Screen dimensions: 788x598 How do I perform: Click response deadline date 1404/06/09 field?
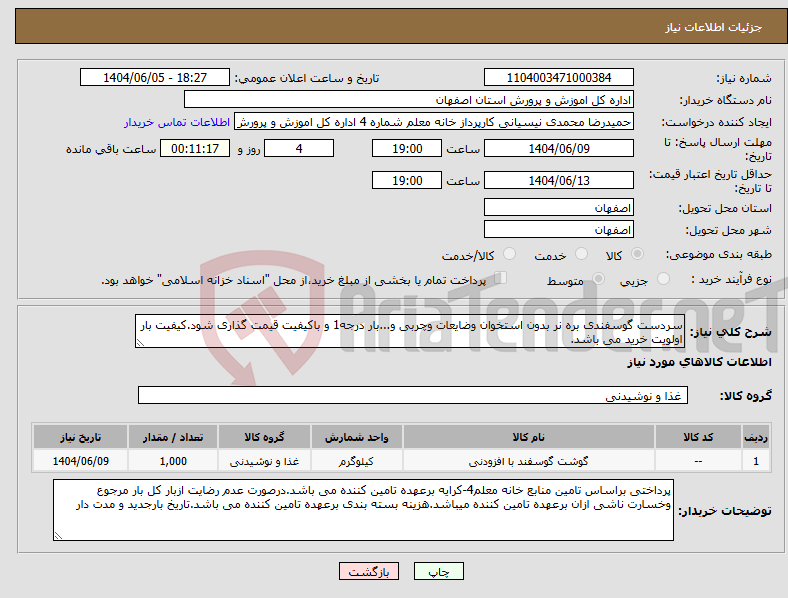[x=558, y=149]
